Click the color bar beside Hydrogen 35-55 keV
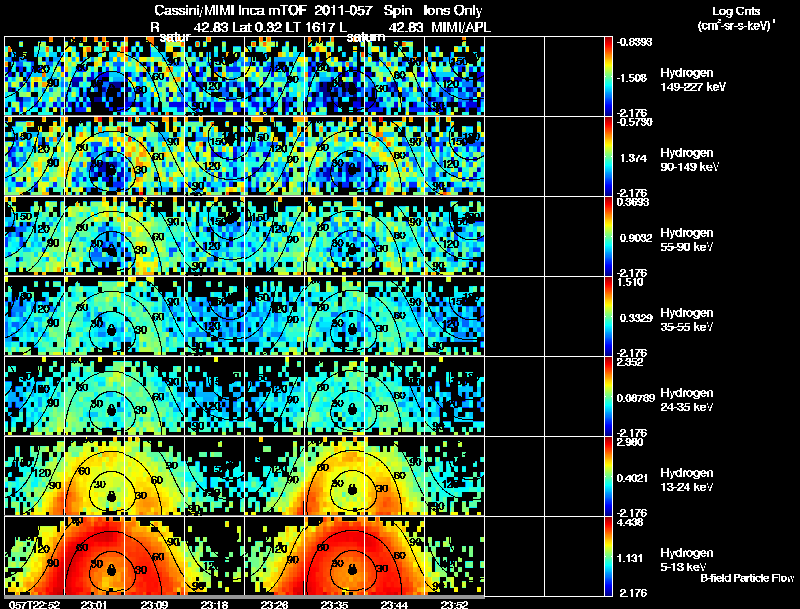 pyautogui.click(x=608, y=317)
